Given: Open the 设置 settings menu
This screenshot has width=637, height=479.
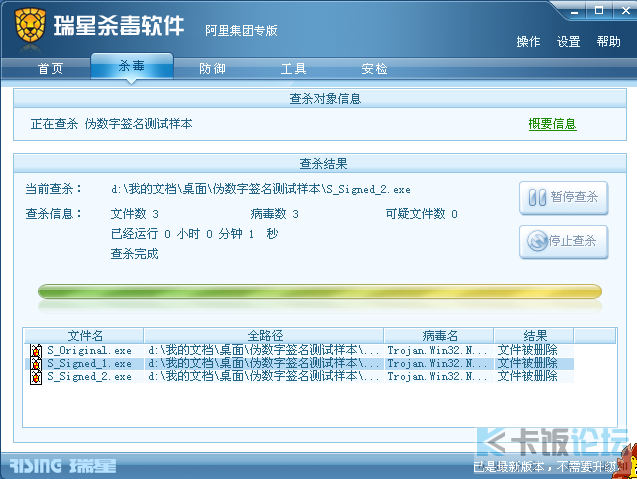Looking at the screenshot, I should tap(568, 41).
